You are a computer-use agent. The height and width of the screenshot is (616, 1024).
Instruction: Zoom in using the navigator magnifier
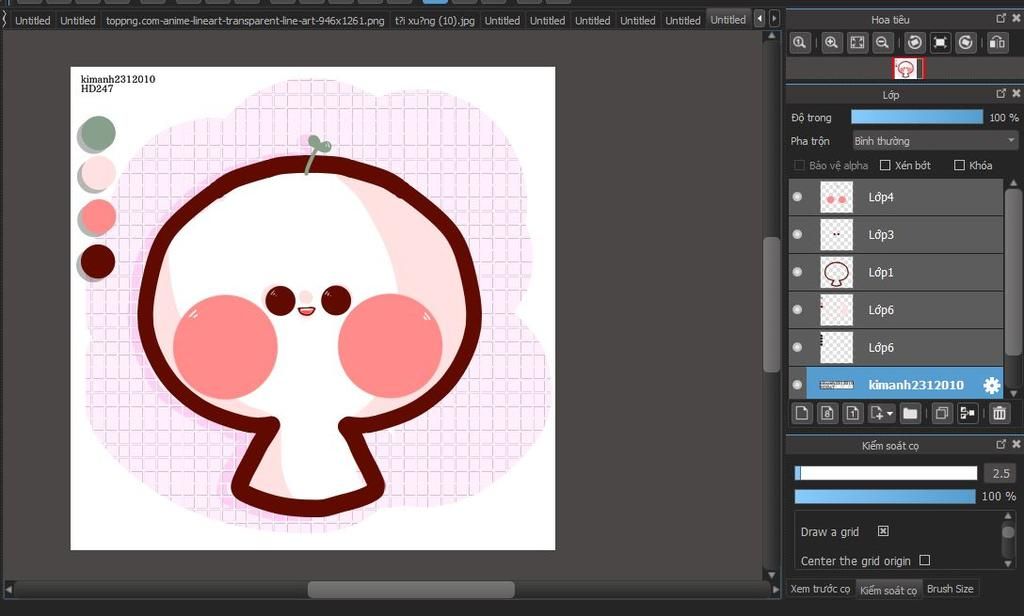point(831,43)
